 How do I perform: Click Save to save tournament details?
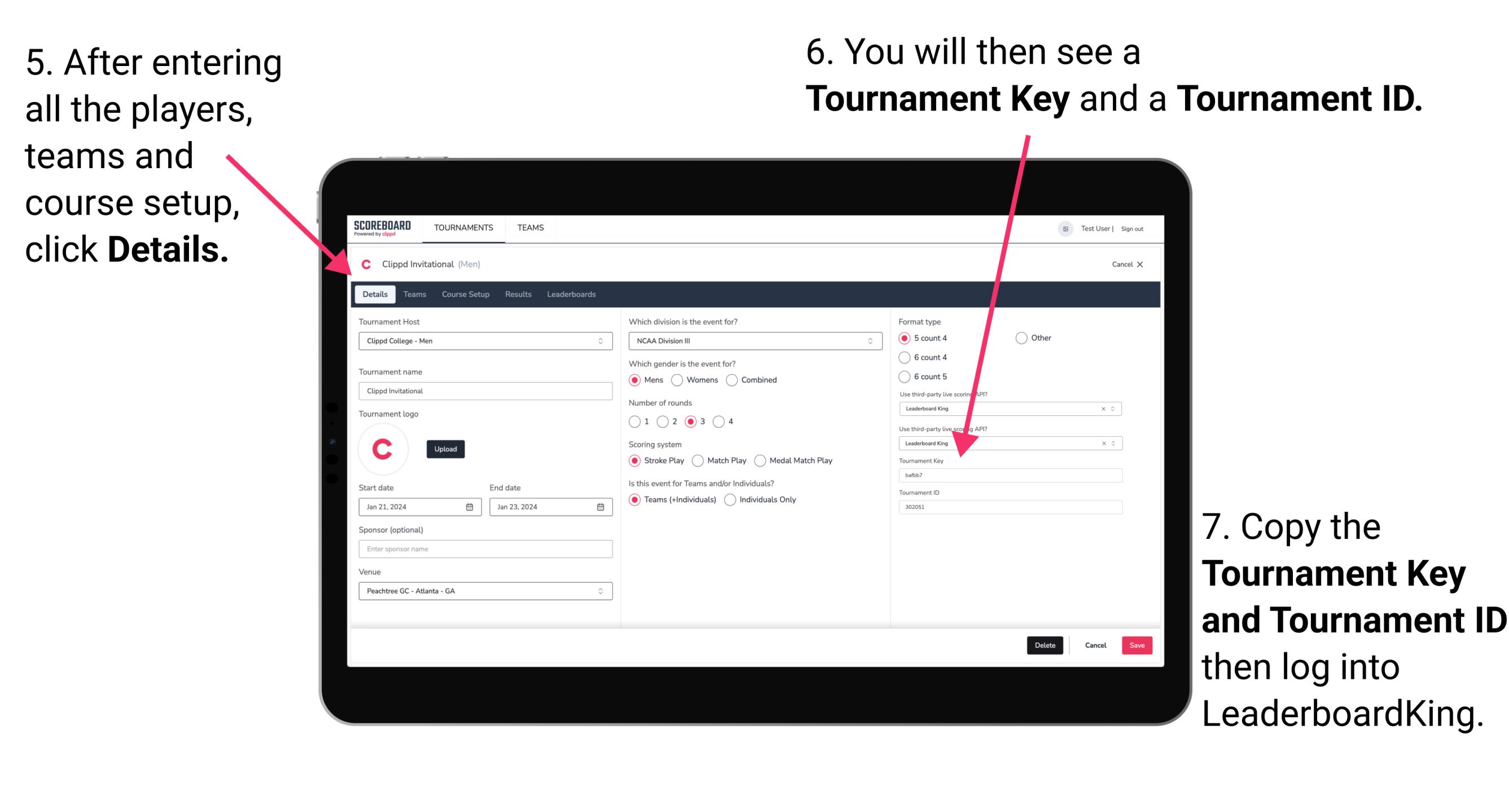pyautogui.click(x=1138, y=645)
